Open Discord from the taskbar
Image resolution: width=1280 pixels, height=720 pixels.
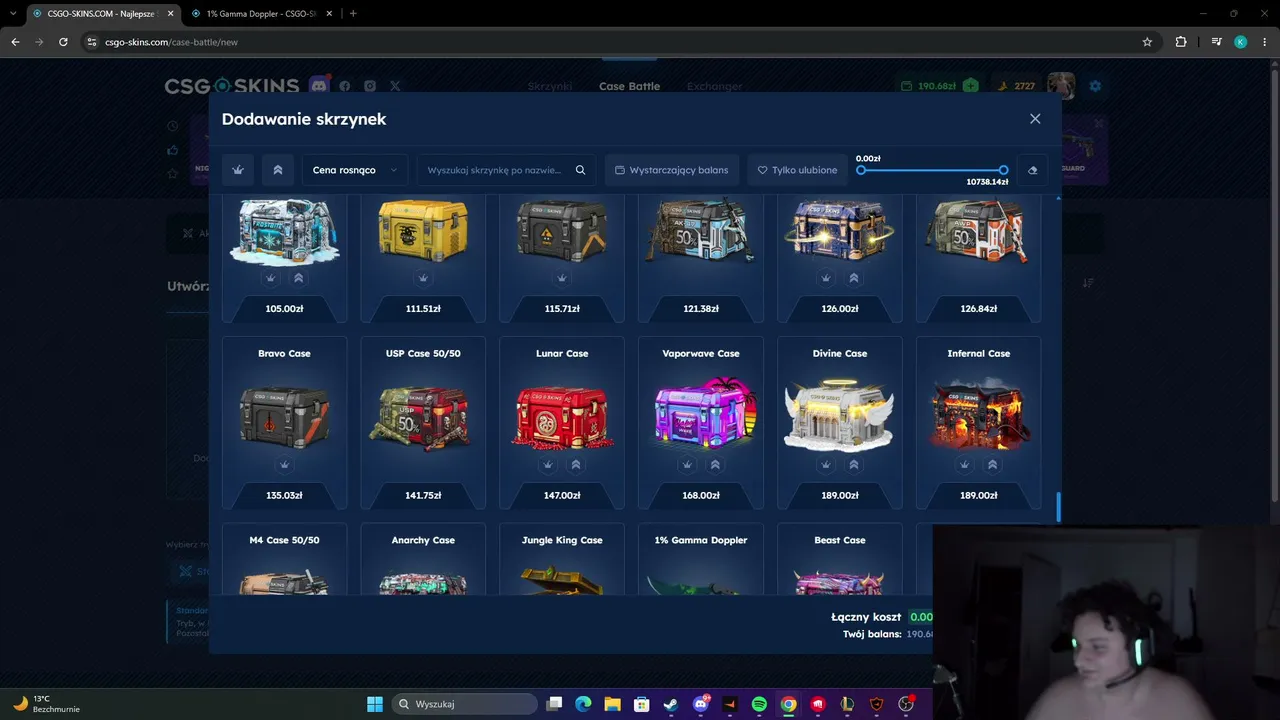(x=700, y=704)
